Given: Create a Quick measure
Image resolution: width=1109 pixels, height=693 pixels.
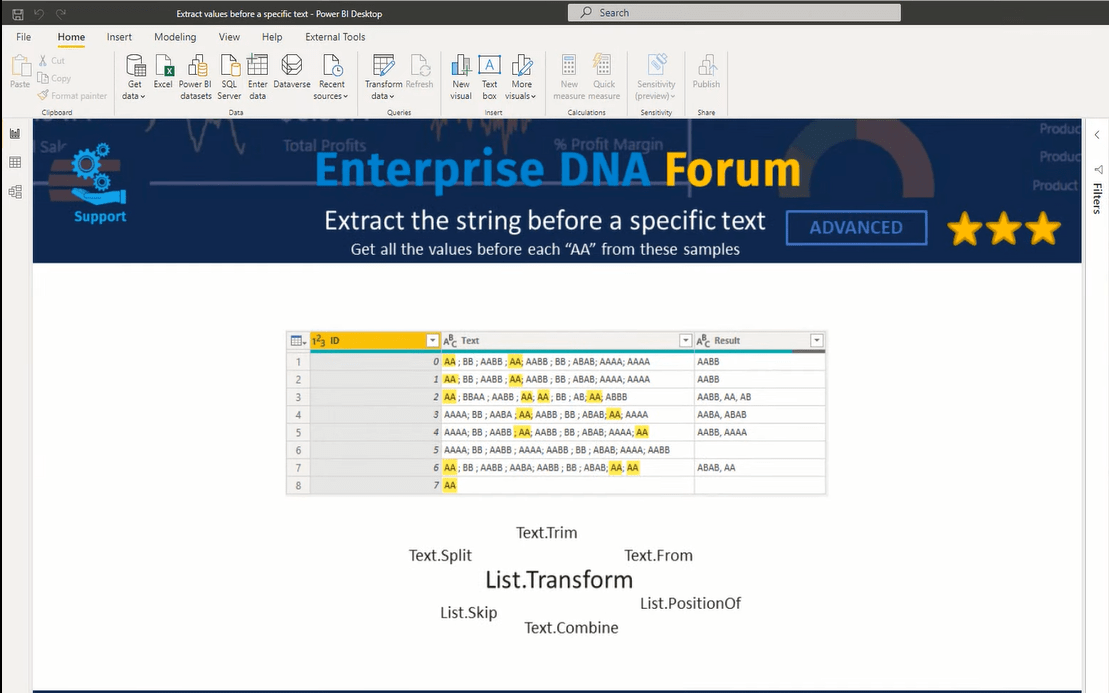Looking at the screenshot, I should [x=603, y=77].
